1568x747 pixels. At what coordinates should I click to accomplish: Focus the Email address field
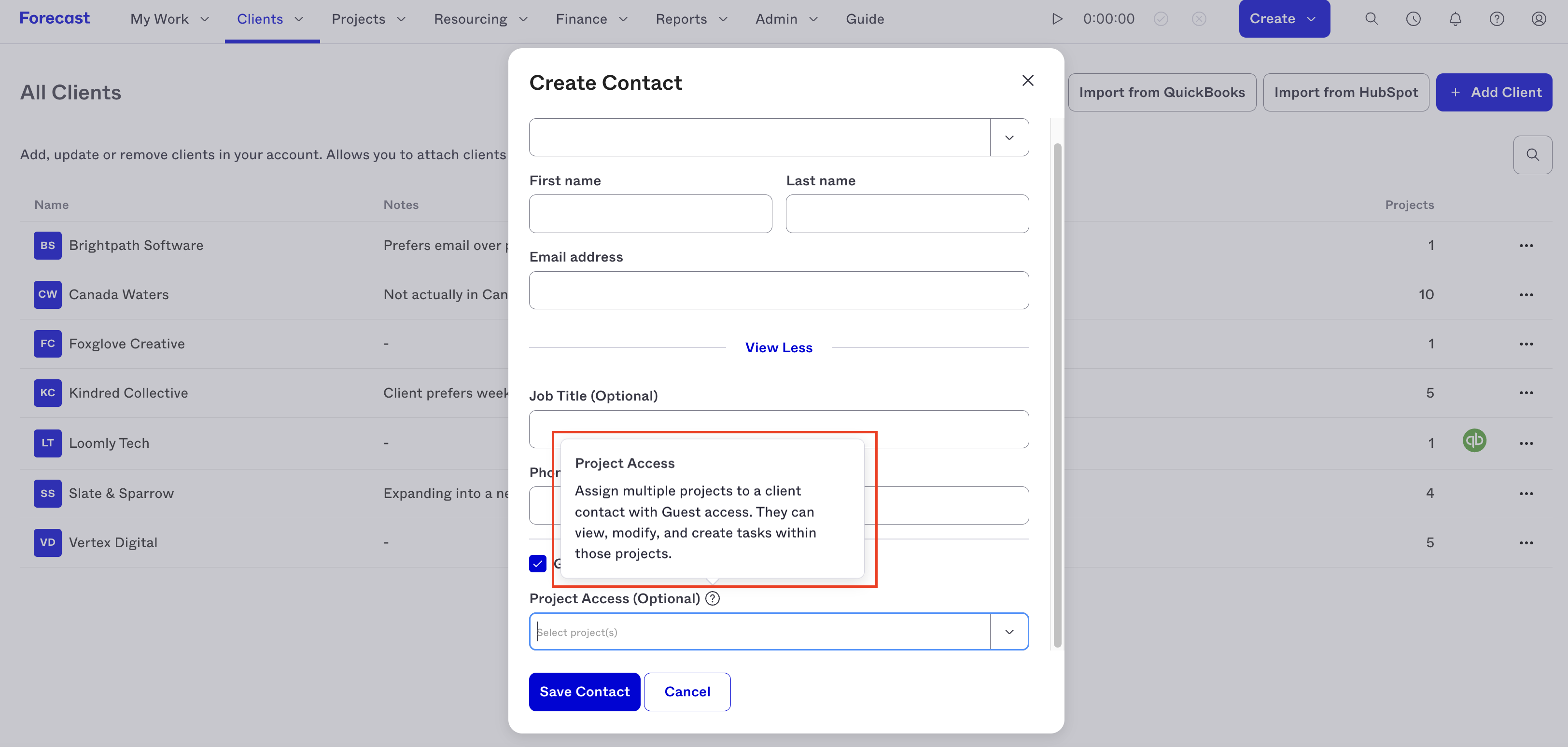[x=779, y=290]
